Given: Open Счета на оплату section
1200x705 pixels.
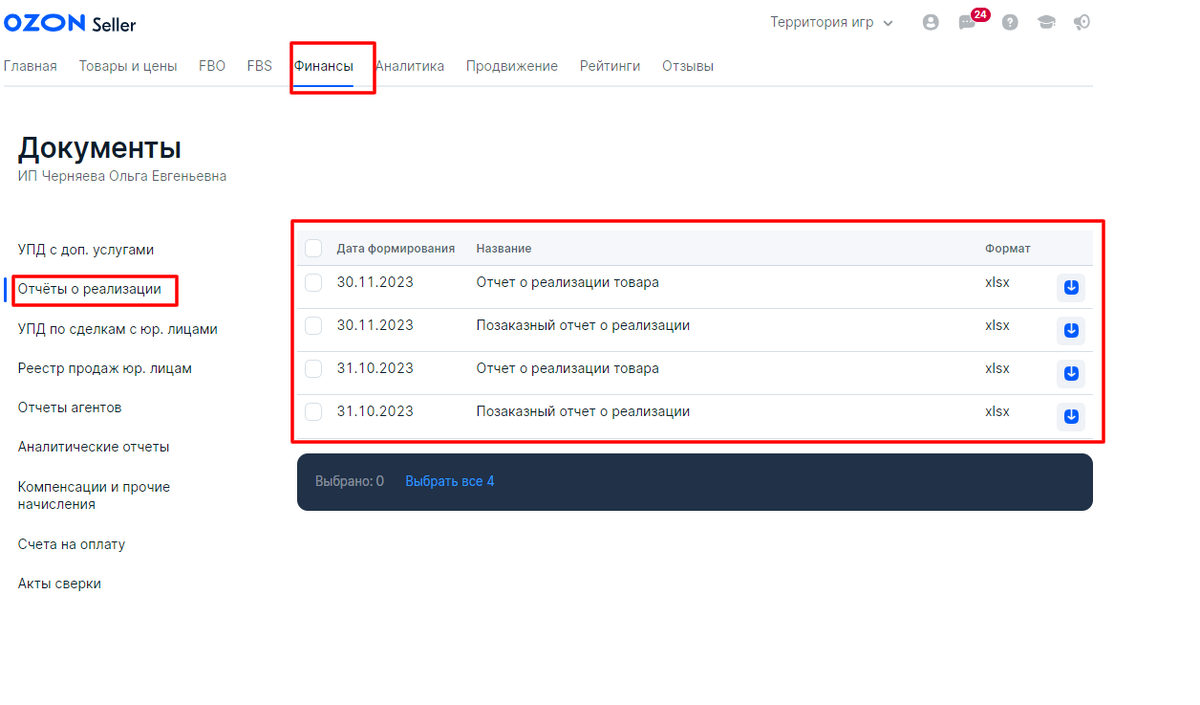Looking at the screenshot, I should [x=71, y=545].
